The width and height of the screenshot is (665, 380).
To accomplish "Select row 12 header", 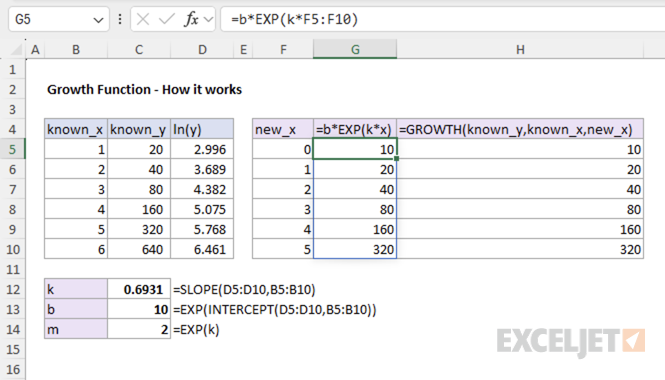I will tap(13, 289).
